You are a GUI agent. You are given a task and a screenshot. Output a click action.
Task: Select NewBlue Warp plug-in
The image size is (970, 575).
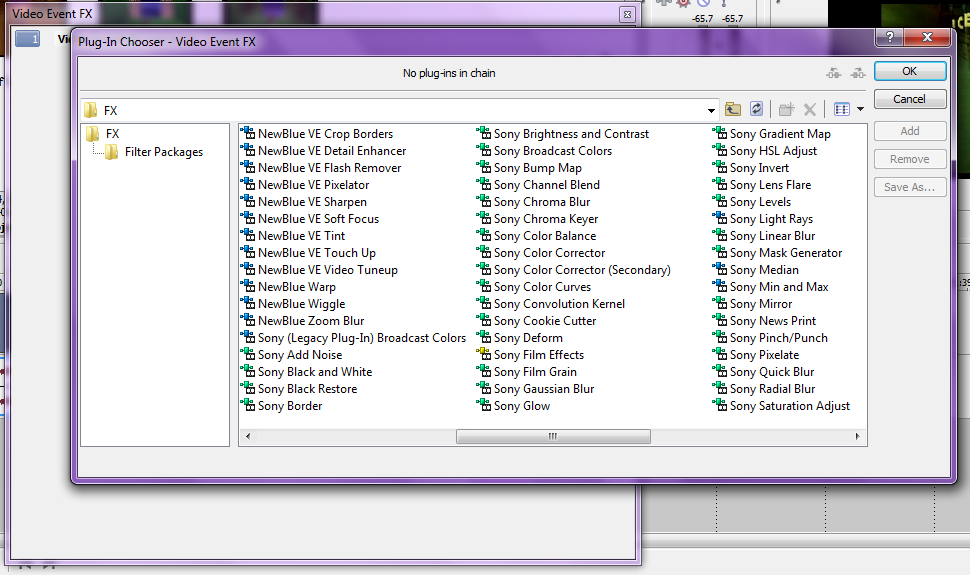click(x=289, y=287)
